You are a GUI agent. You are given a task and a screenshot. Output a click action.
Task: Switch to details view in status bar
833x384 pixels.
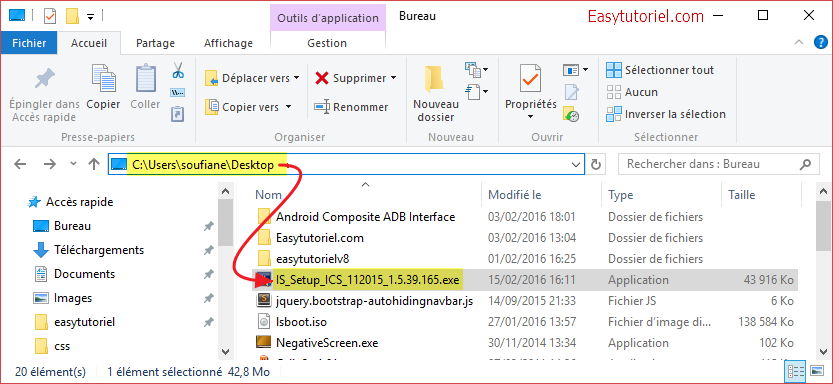pyautogui.click(x=795, y=371)
